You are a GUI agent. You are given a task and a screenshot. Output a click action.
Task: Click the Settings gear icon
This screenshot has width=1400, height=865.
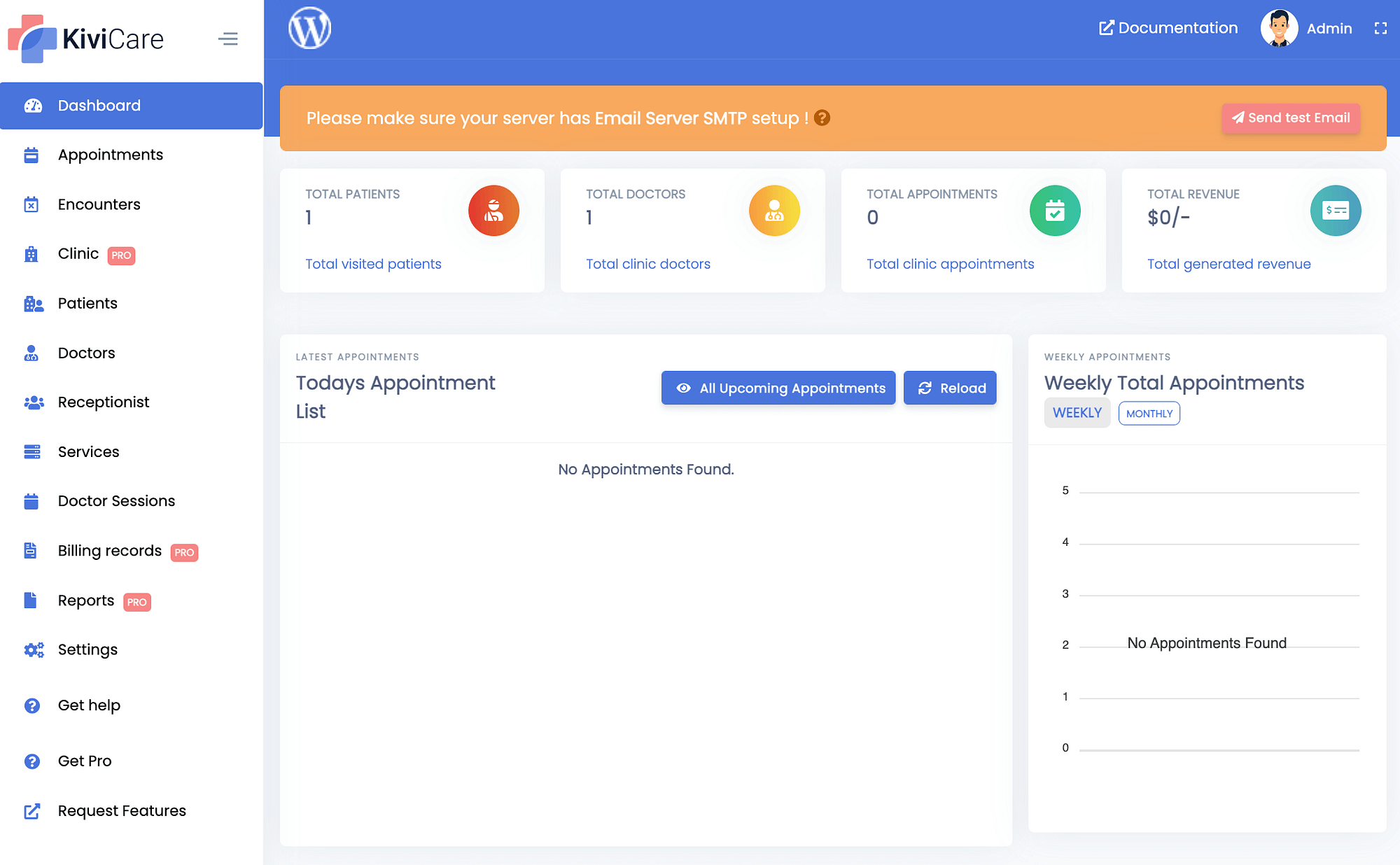pyautogui.click(x=34, y=649)
